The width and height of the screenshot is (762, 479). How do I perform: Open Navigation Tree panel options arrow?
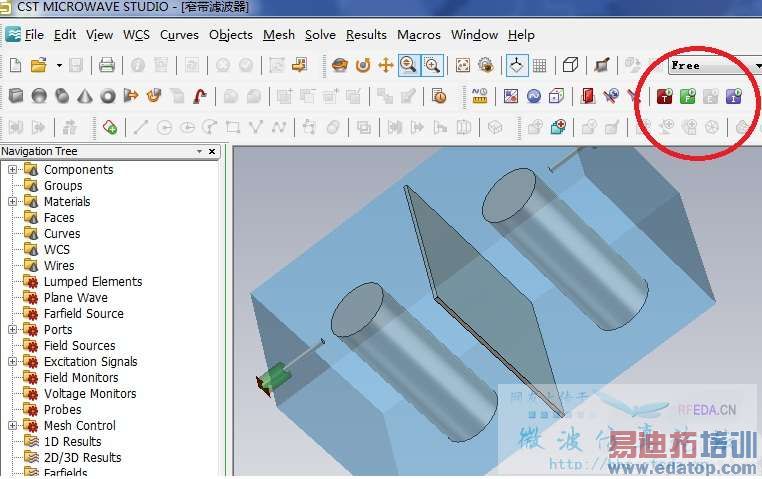pyautogui.click(x=199, y=152)
